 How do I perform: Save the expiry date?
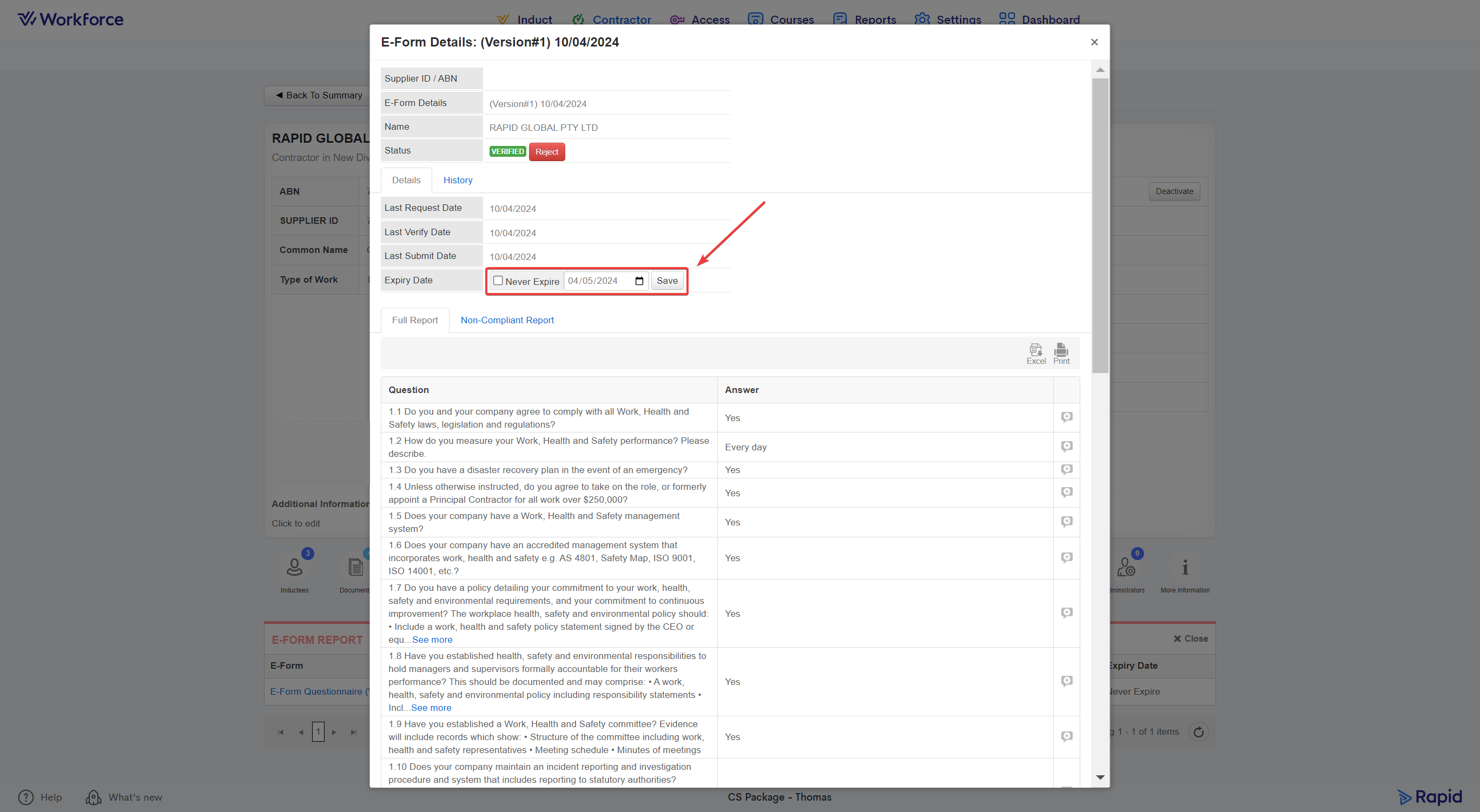666,281
